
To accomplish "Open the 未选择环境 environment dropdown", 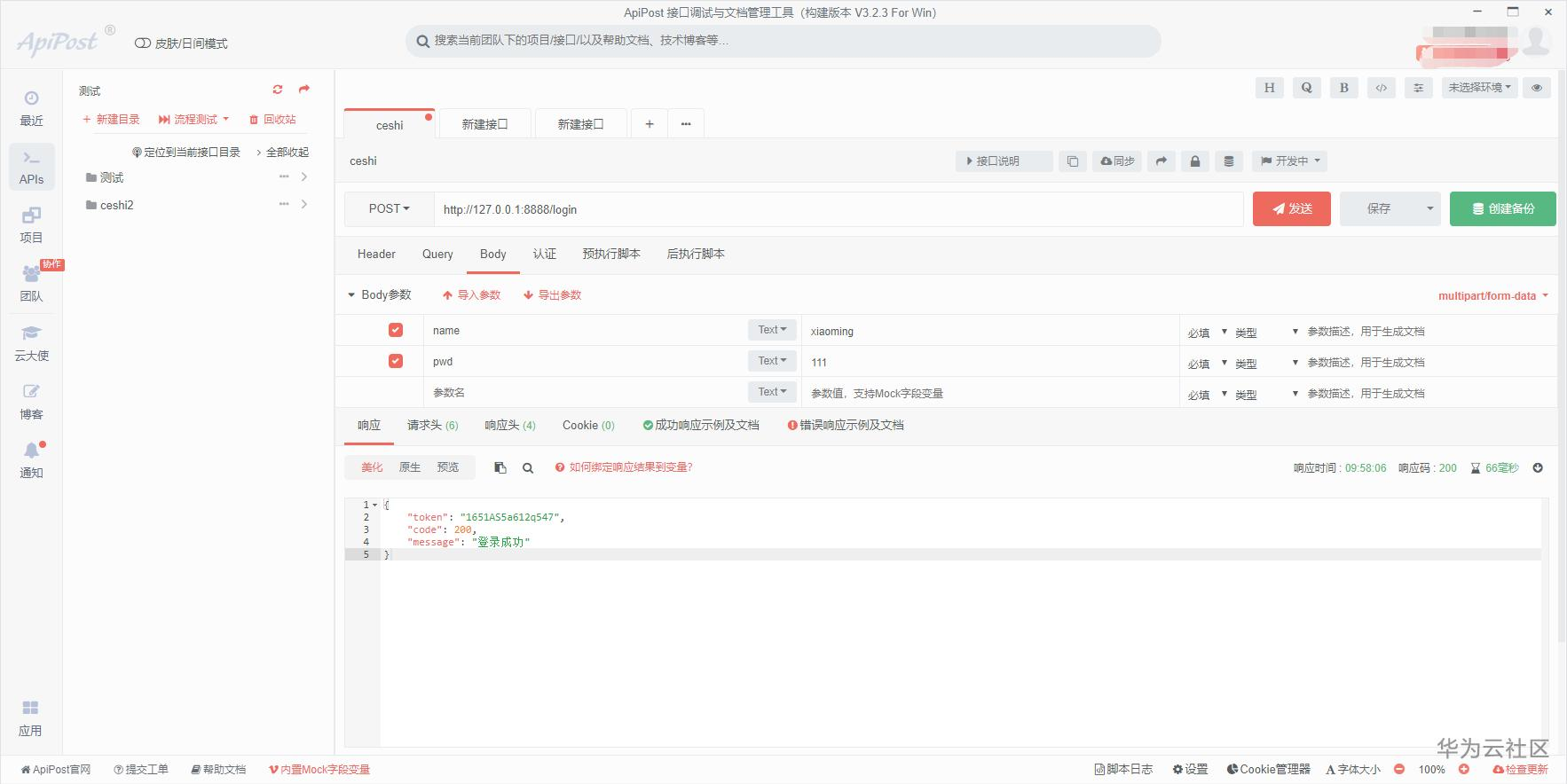I will [1479, 88].
